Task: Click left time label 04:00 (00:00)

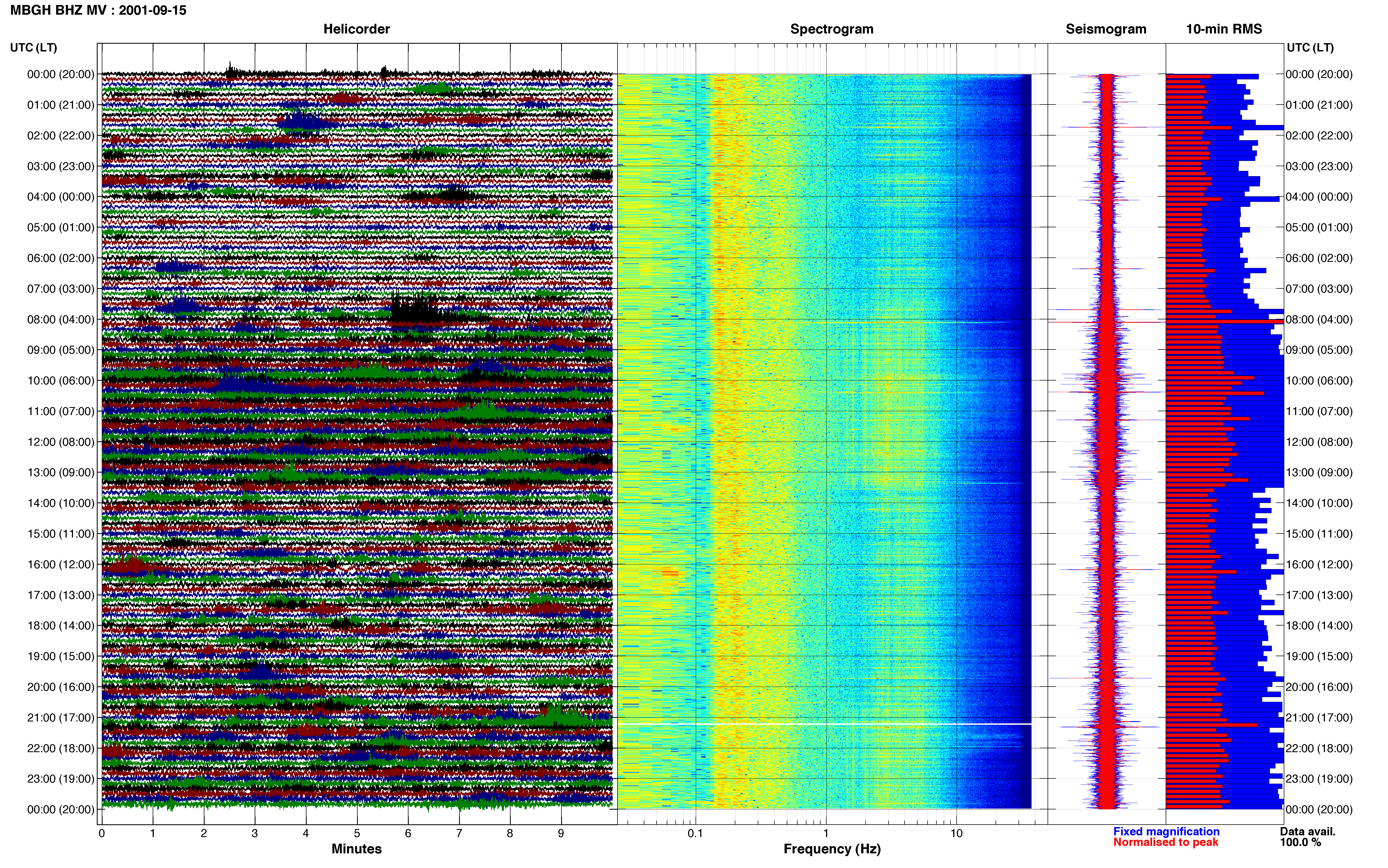Action: click(61, 197)
